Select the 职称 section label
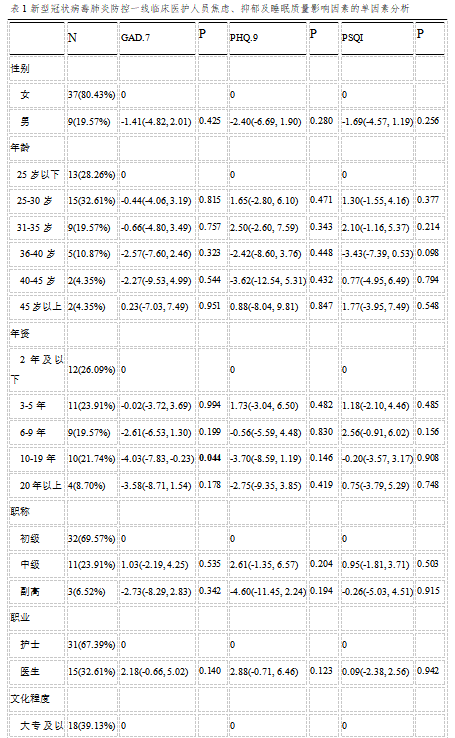Image resolution: width=455 pixels, height=738 pixels. pyautogui.click(x=20, y=512)
